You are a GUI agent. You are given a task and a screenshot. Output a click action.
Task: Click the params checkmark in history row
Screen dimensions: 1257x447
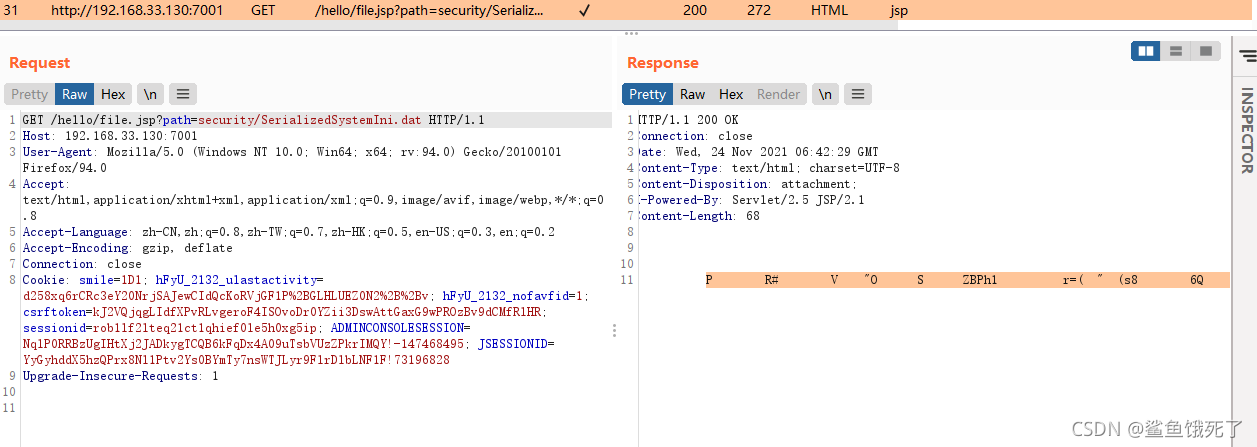tap(584, 10)
